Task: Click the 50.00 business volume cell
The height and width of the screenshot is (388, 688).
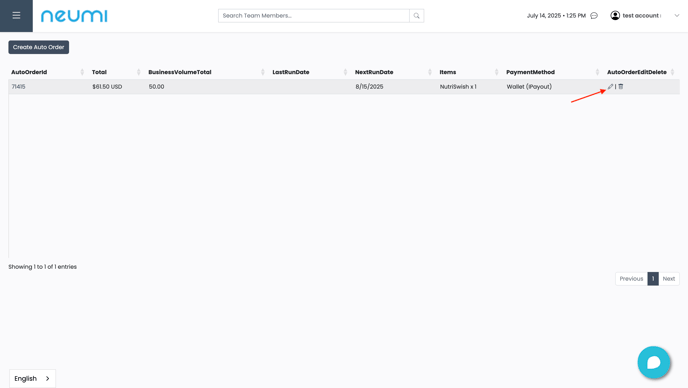Action: click(x=156, y=86)
